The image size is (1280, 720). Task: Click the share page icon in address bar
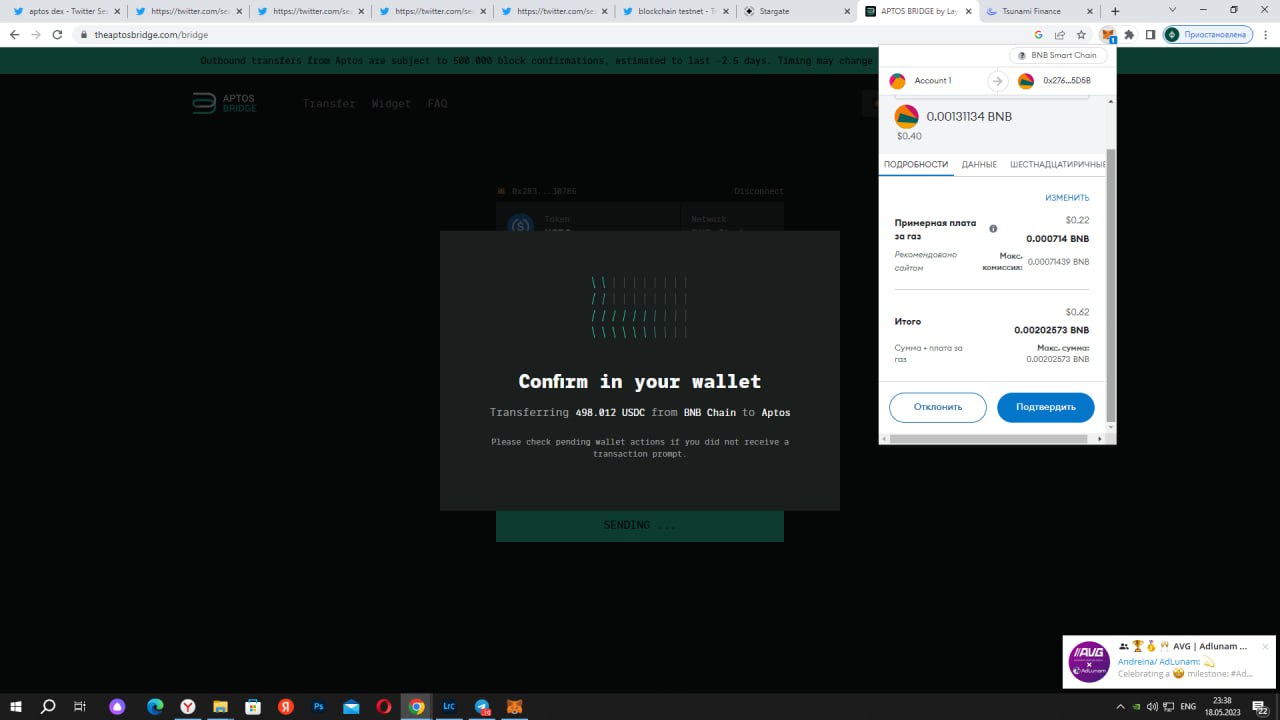point(1060,34)
